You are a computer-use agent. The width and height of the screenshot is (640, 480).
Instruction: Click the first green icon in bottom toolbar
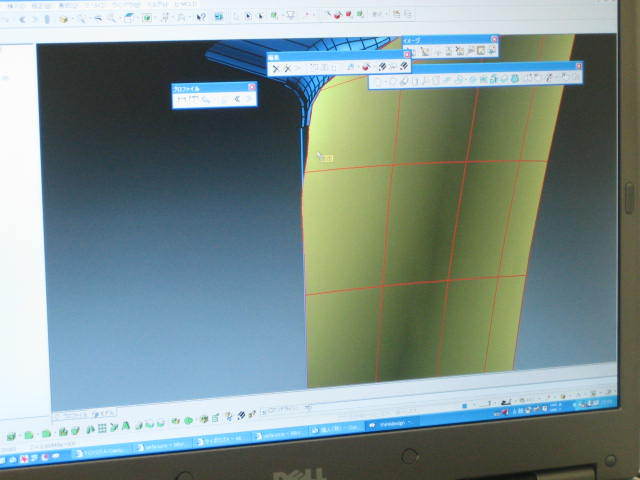(9, 434)
